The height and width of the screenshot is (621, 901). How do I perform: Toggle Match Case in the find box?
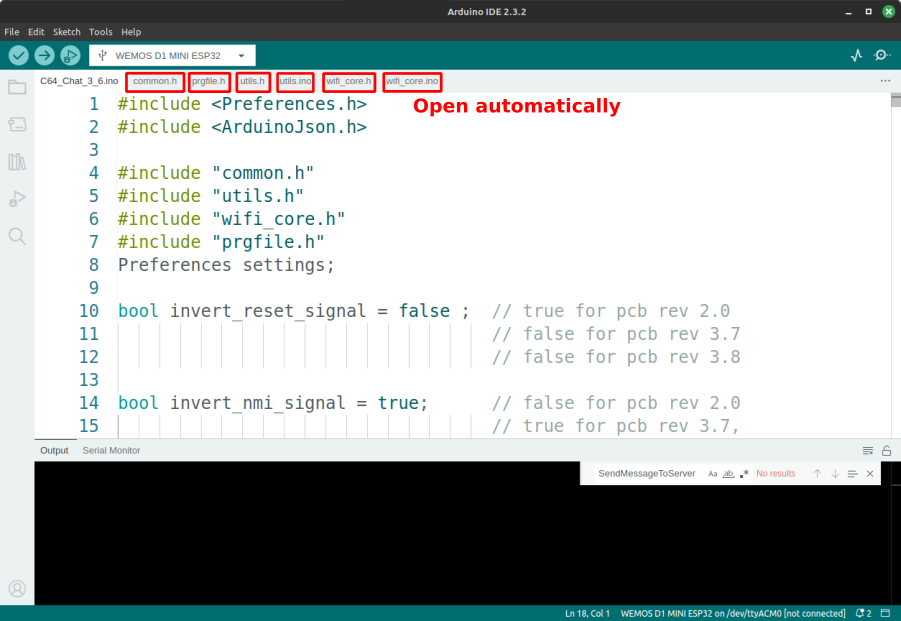pos(712,474)
